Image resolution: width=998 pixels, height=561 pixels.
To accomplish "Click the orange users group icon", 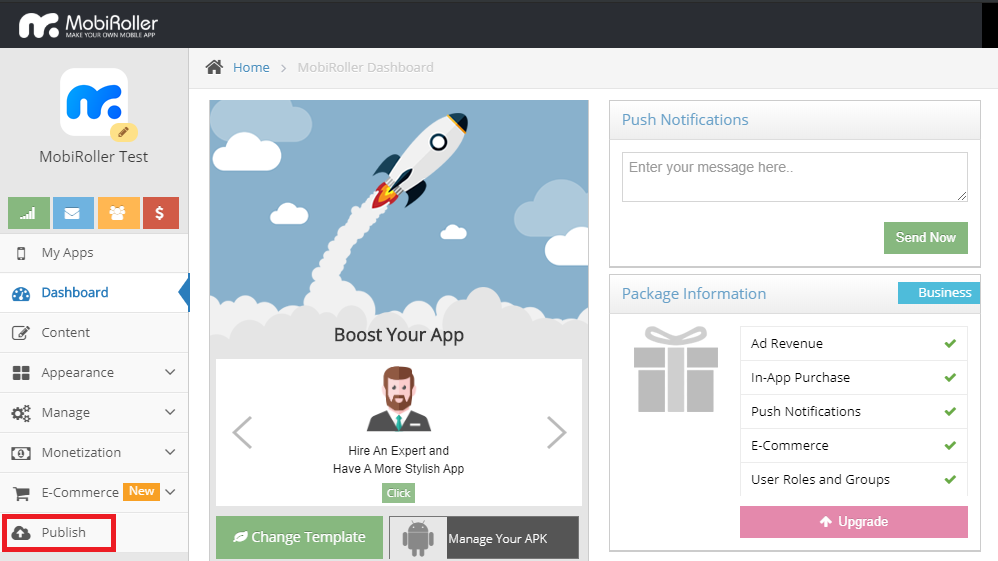I will coord(118,213).
